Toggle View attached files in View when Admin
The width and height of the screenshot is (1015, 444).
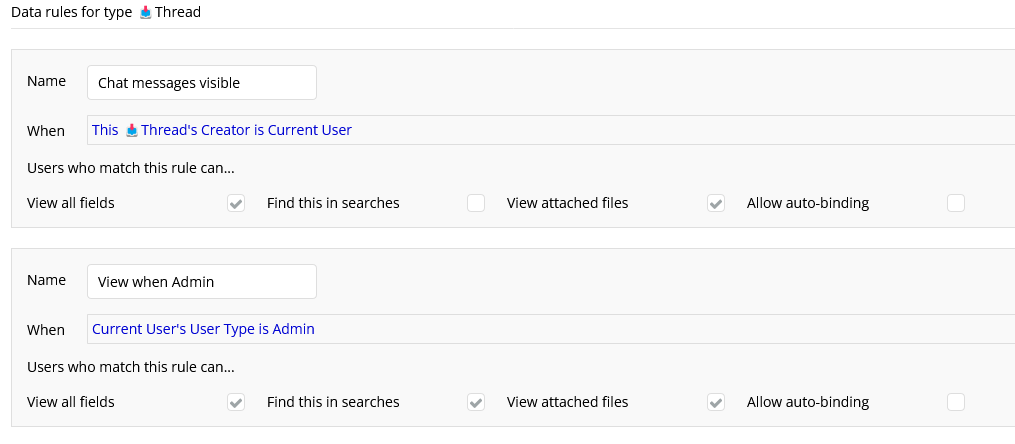tap(716, 402)
